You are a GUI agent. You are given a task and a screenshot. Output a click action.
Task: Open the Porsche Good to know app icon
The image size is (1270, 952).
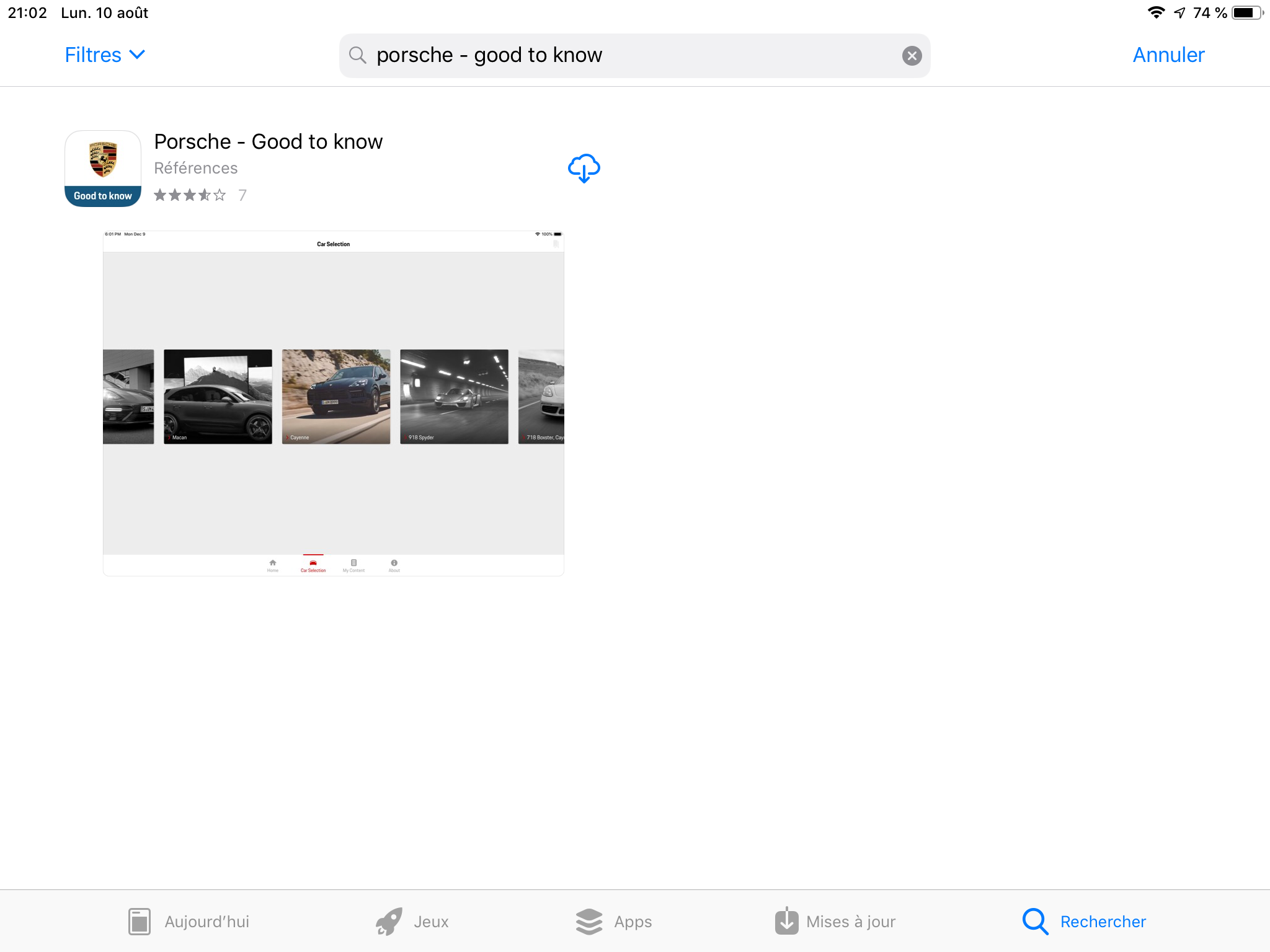pos(103,168)
